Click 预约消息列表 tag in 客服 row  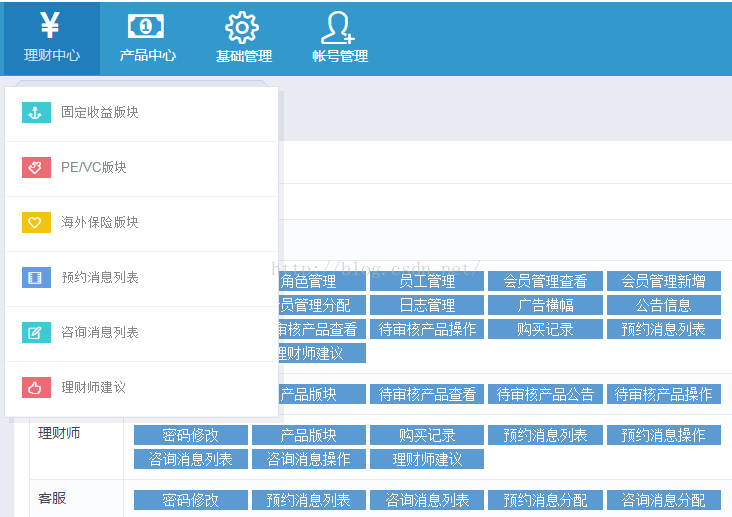[x=309, y=500]
